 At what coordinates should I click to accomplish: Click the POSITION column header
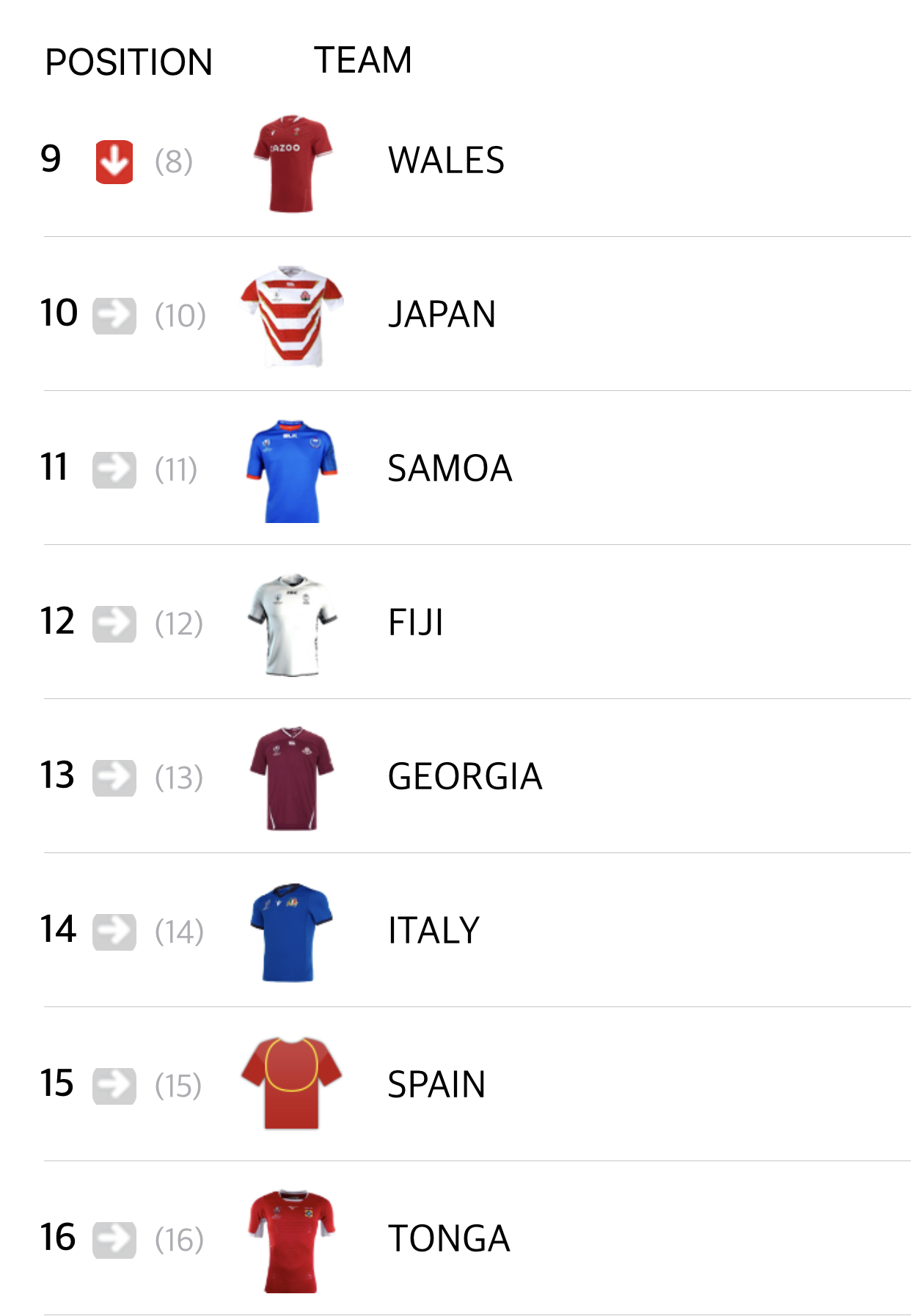[x=128, y=62]
